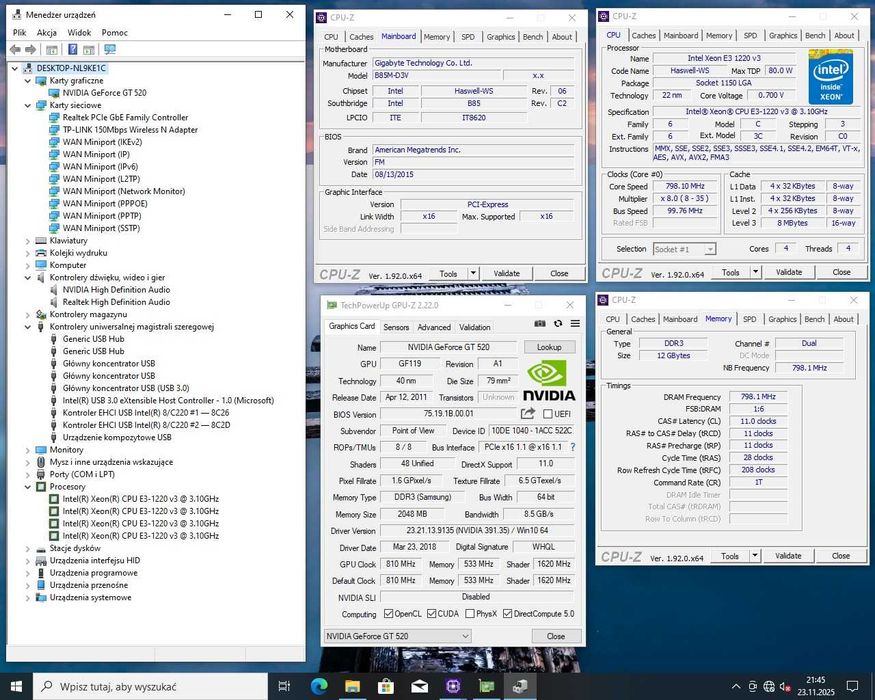
Task: Toggle the OpenCL checkbox
Action: click(388, 614)
